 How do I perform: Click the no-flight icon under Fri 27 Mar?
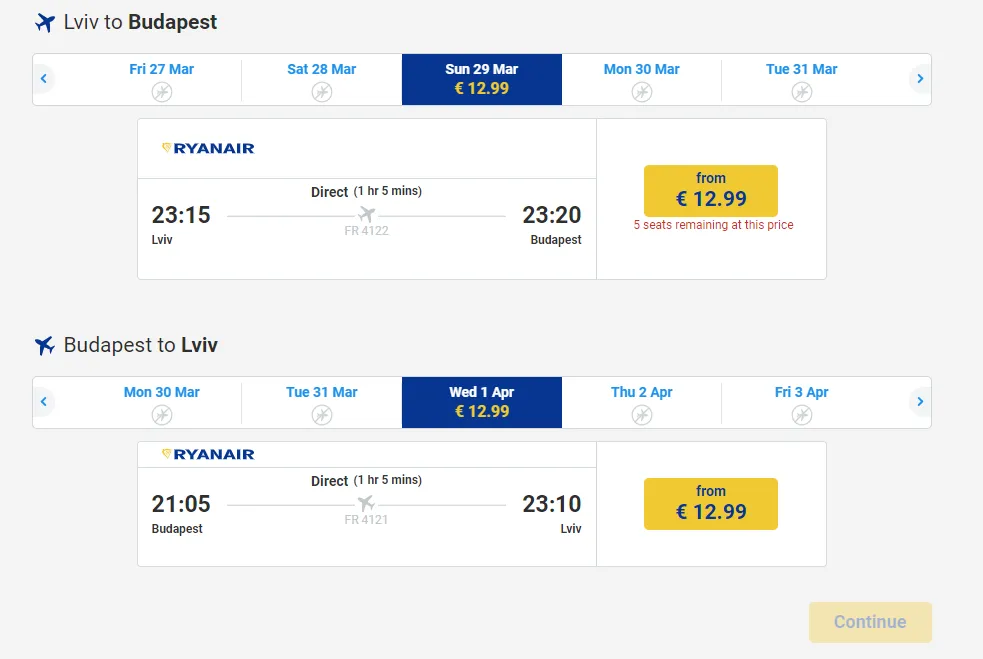pos(162,92)
